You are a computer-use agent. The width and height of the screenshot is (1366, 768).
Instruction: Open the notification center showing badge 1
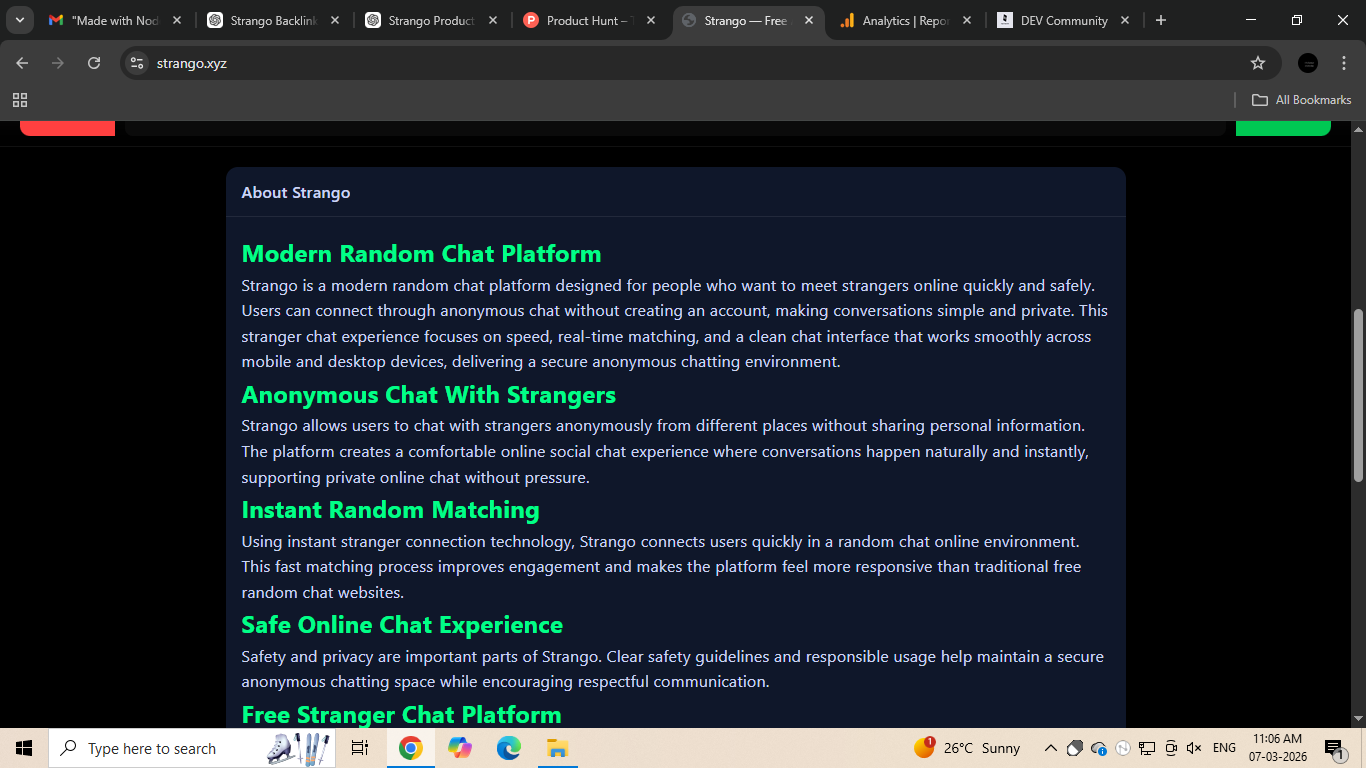(x=1334, y=748)
